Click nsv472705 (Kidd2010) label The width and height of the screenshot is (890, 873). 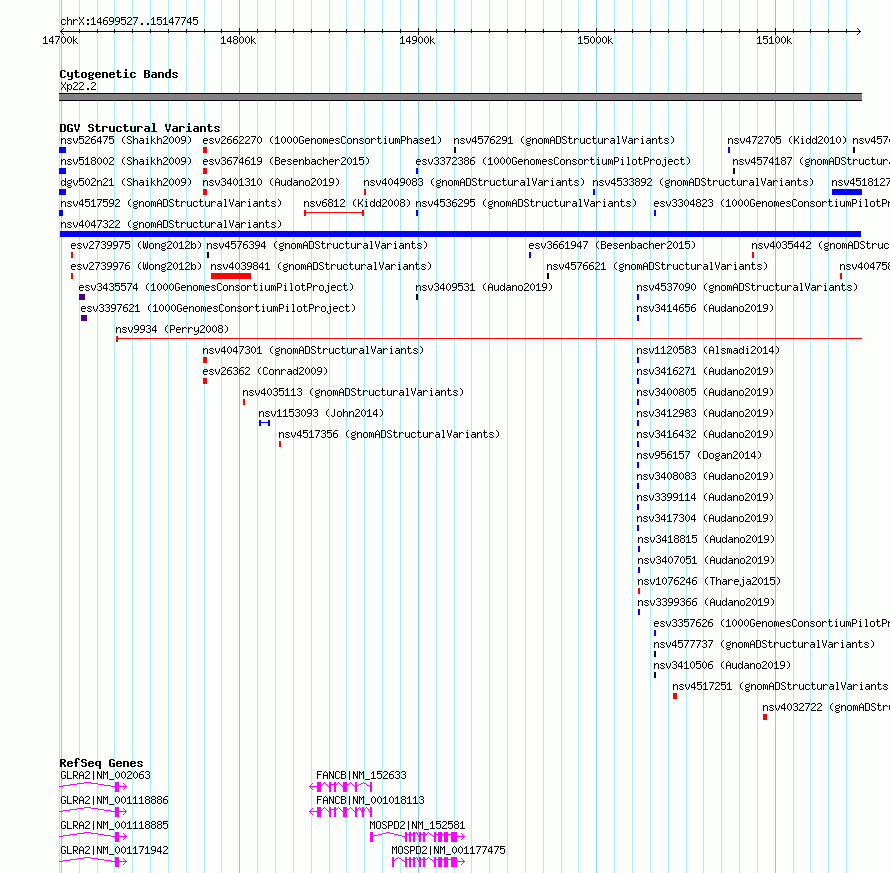click(x=787, y=140)
